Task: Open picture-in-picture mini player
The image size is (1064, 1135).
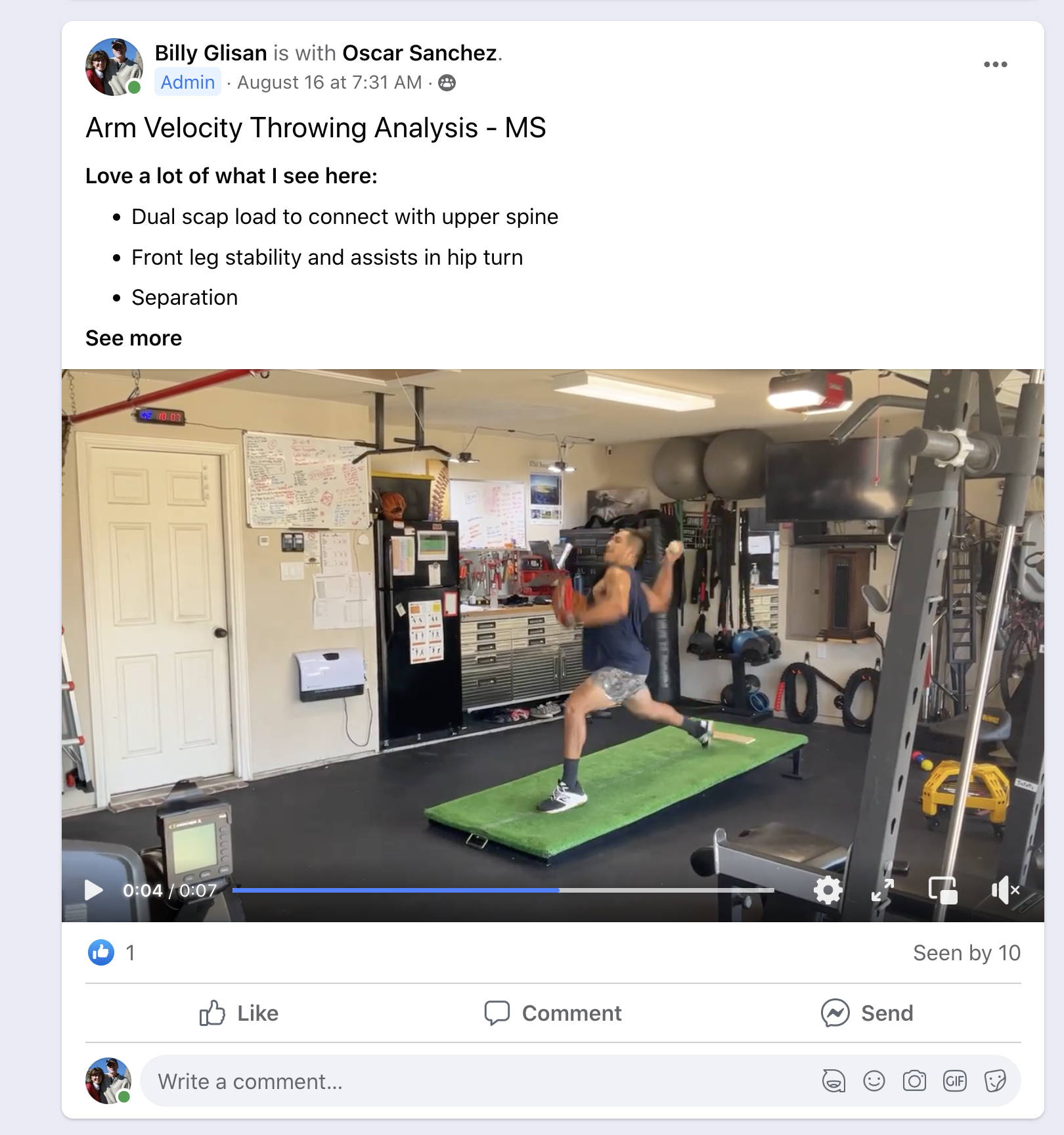Action: click(x=942, y=891)
